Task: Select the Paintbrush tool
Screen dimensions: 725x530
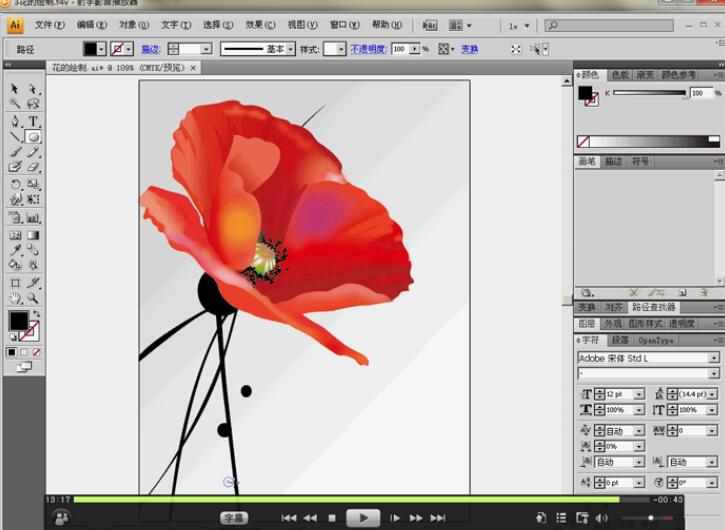Action: (15, 152)
